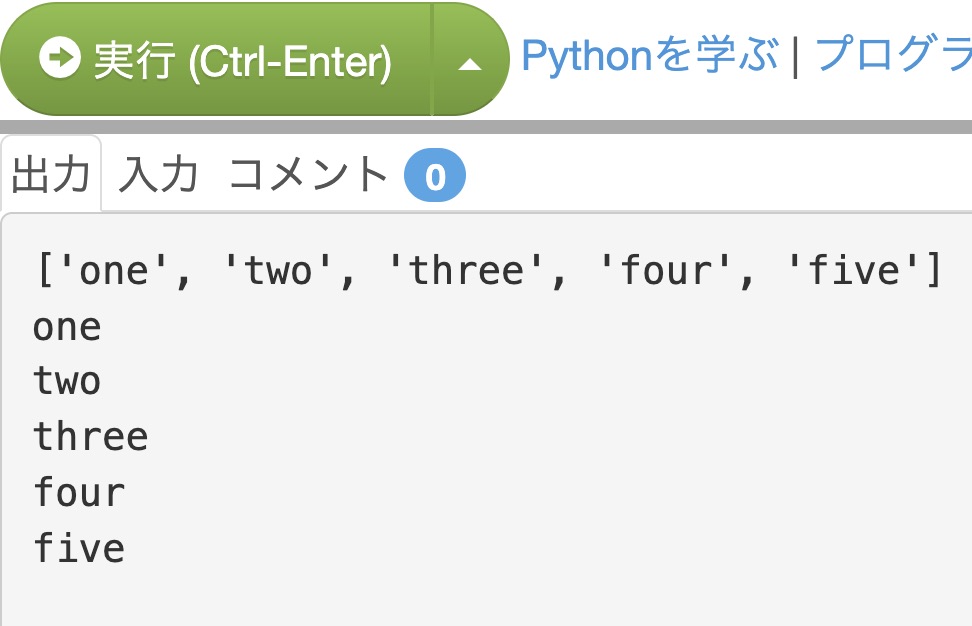This screenshot has height=626, width=972.
Task: Select the standalone two output line
Action: point(67,381)
